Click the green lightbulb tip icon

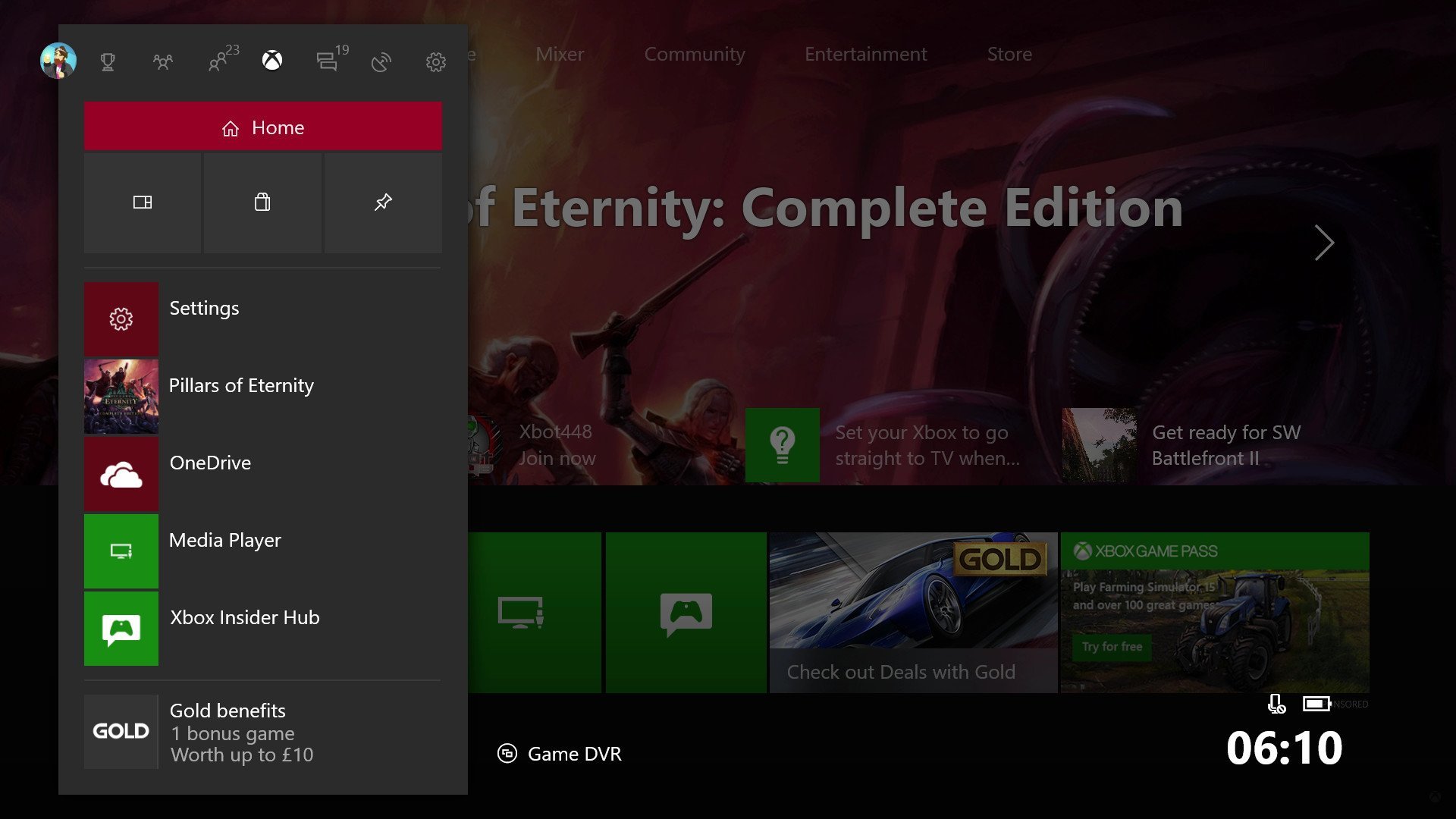point(783,445)
